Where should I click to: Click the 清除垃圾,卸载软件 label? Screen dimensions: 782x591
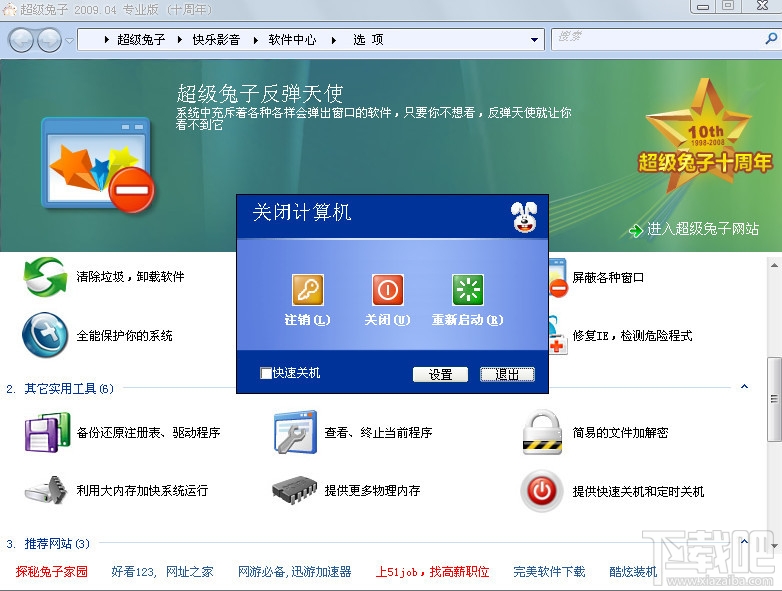coord(130,276)
